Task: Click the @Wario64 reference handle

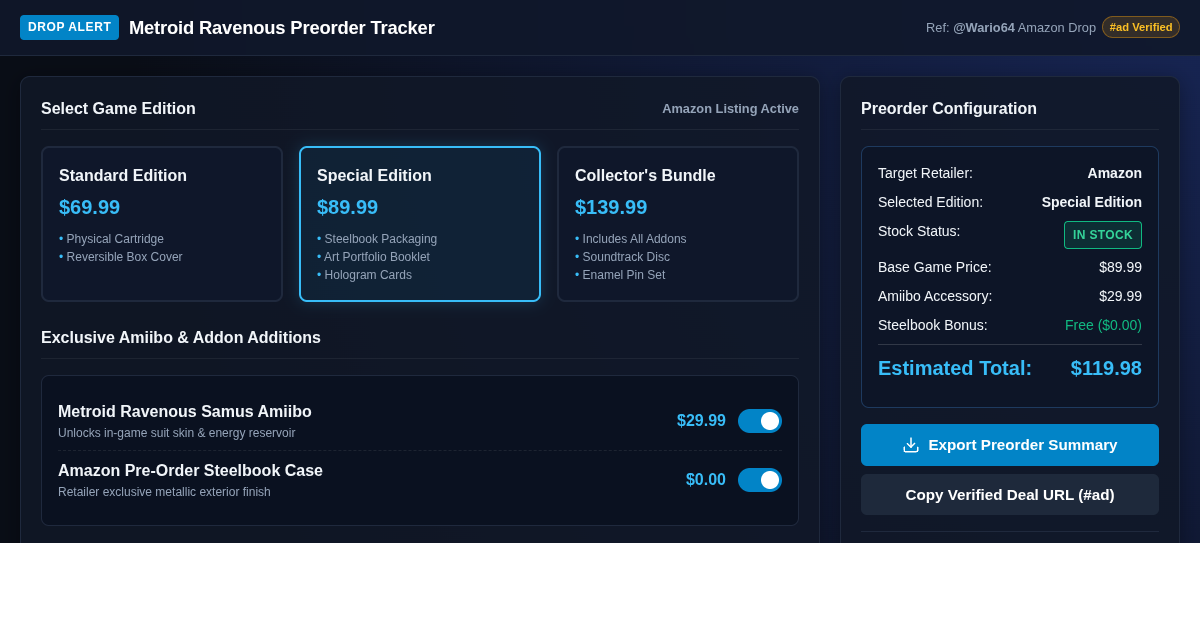Action: click(x=984, y=27)
